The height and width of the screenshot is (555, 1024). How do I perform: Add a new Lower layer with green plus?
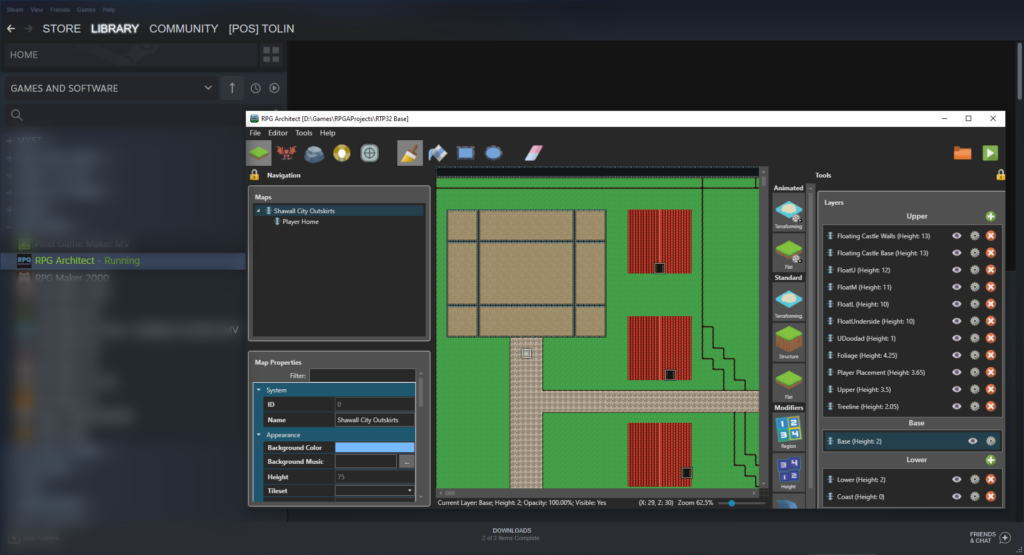pos(991,460)
